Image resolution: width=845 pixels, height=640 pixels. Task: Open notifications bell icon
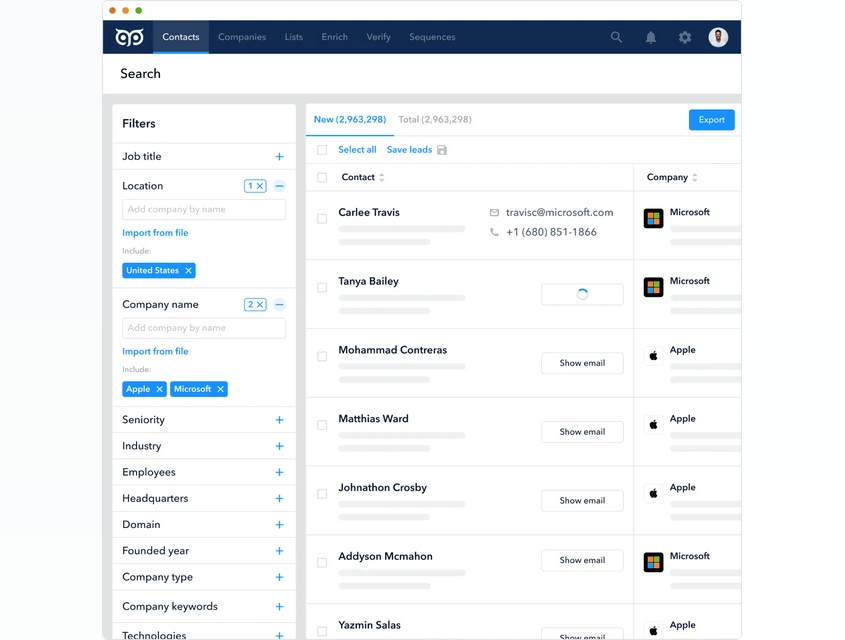point(651,37)
